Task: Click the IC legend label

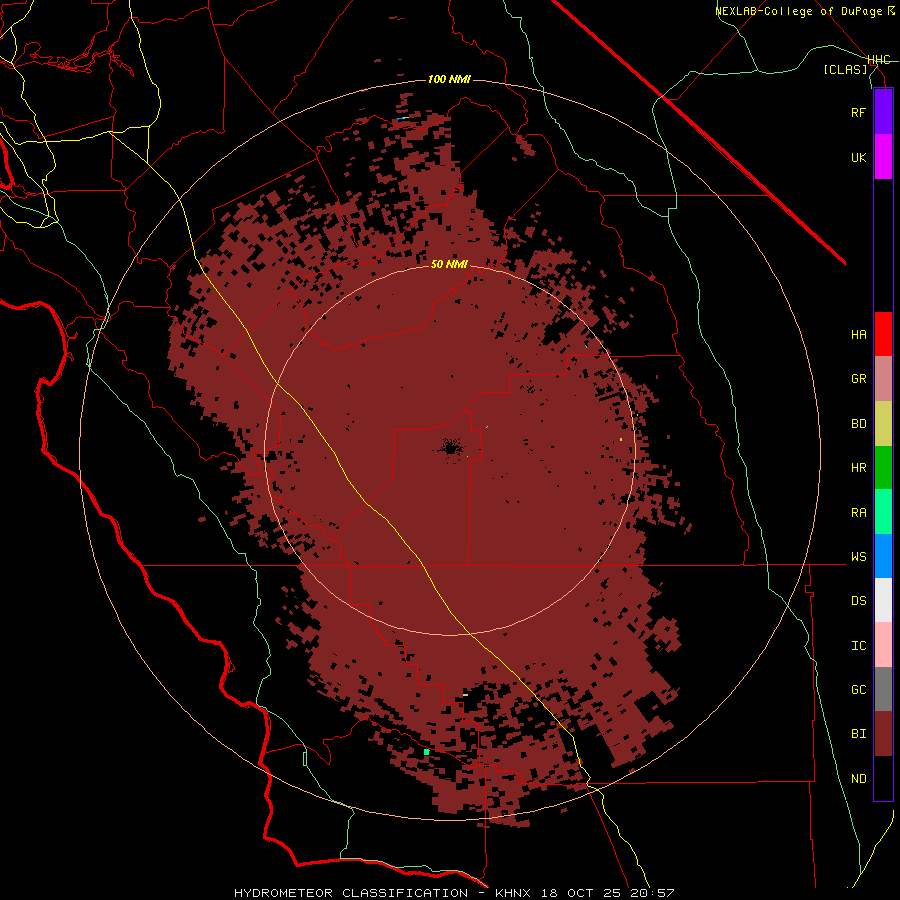Action: 859,646
